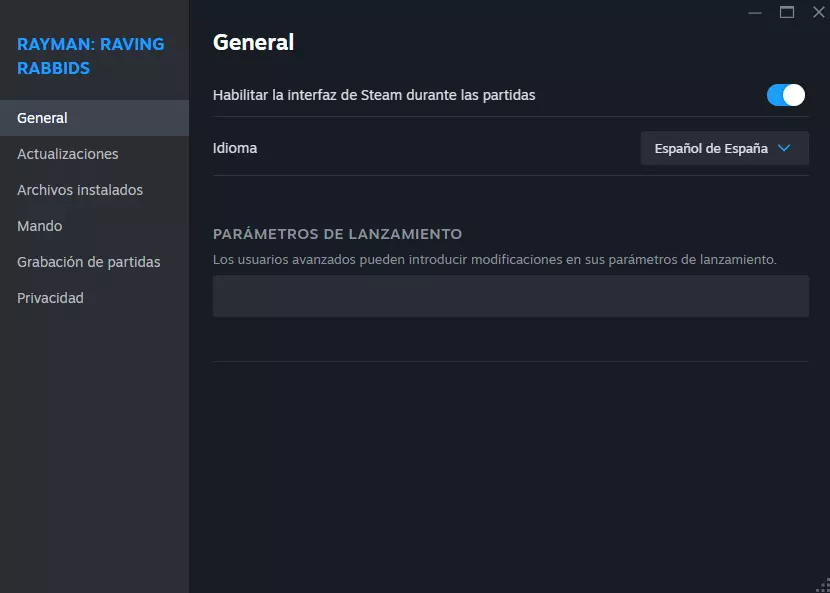The width and height of the screenshot is (830, 593).
Task: Click the window resize grip corner
Action: [824, 587]
